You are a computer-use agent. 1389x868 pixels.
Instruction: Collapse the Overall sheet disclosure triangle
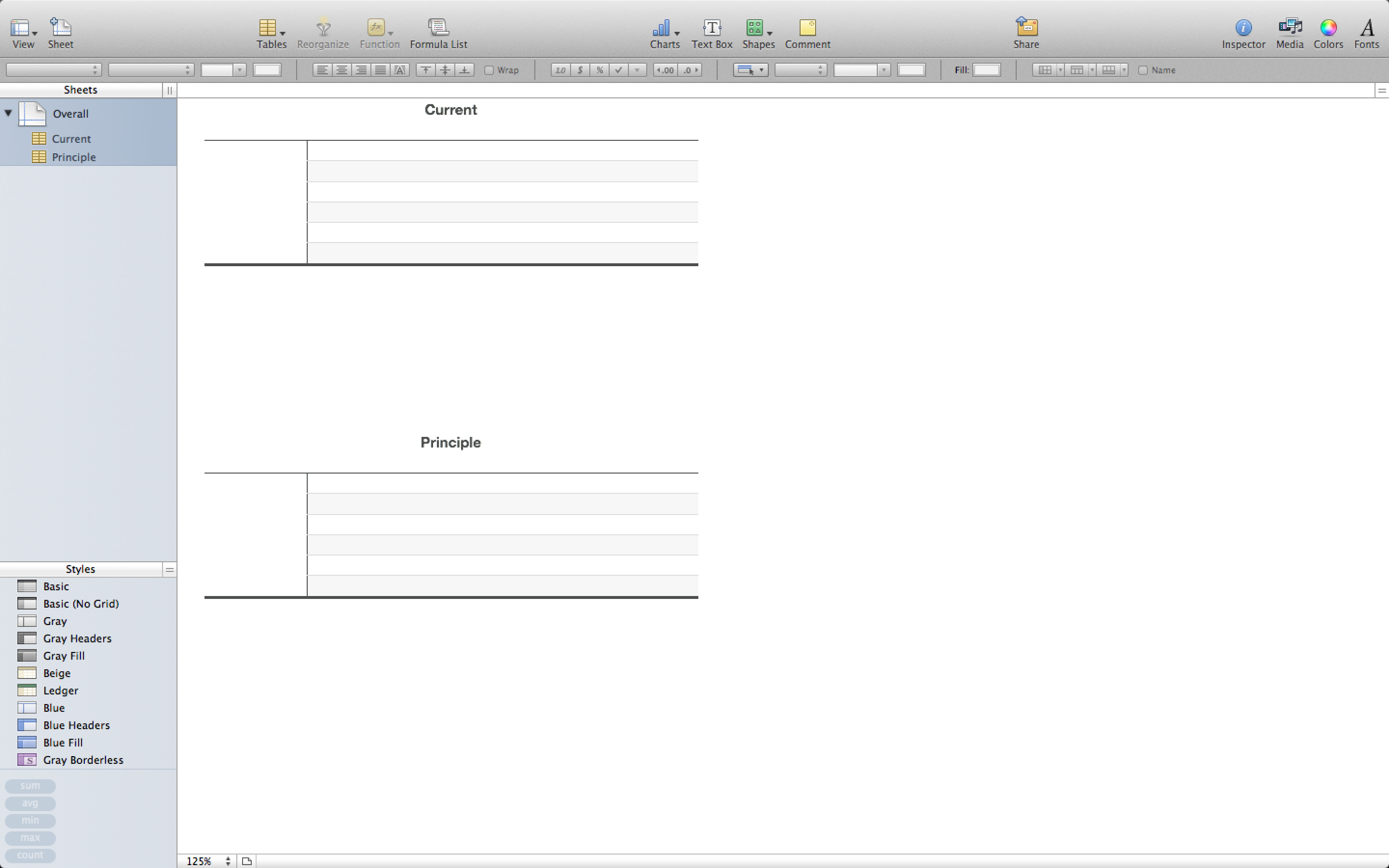click(x=9, y=113)
